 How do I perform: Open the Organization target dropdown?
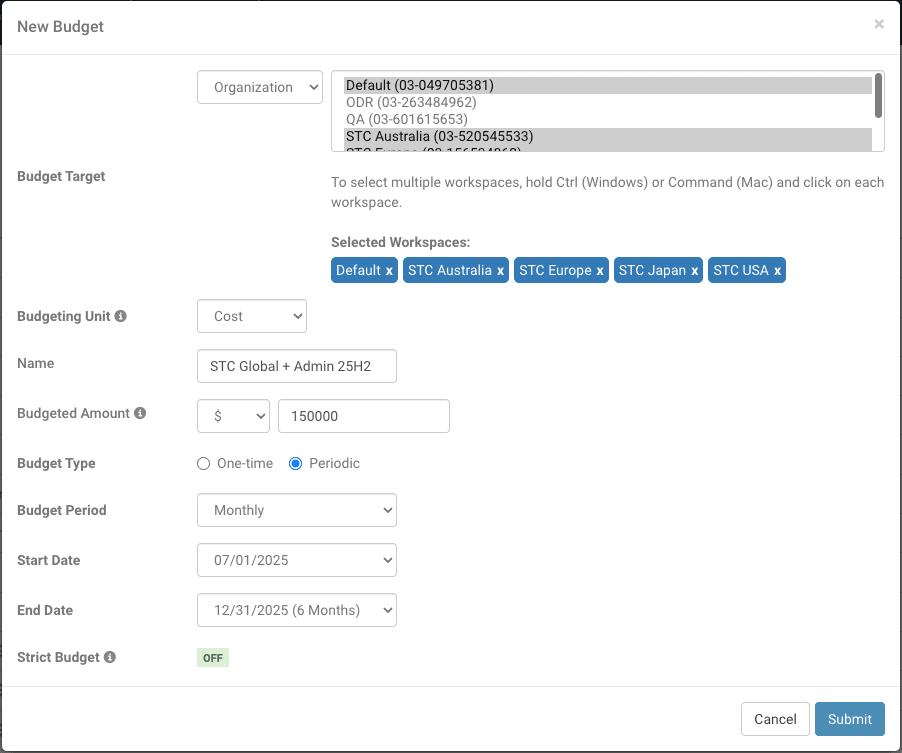click(260, 87)
